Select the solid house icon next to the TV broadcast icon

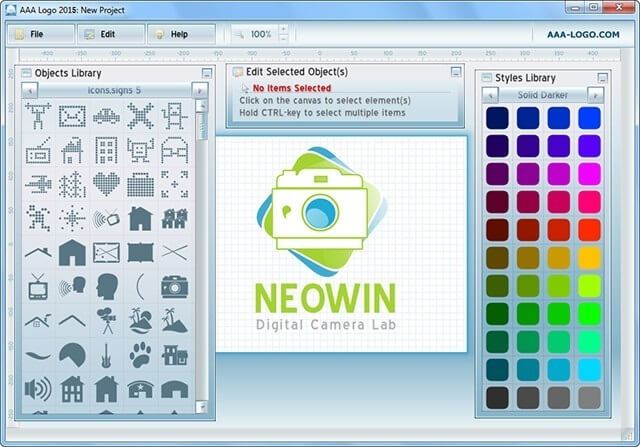[x=140, y=218]
